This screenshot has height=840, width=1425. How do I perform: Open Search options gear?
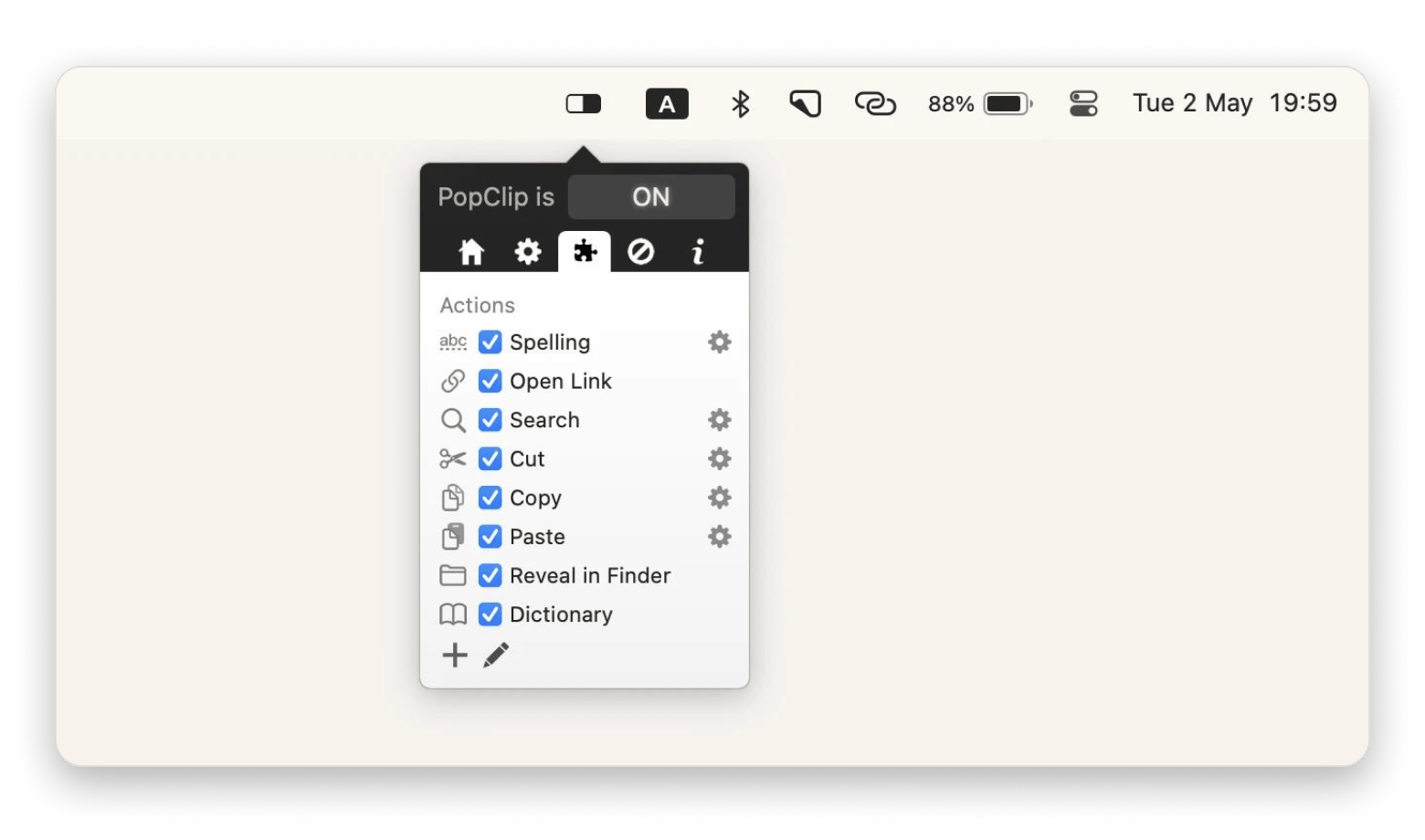coord(720,420)
